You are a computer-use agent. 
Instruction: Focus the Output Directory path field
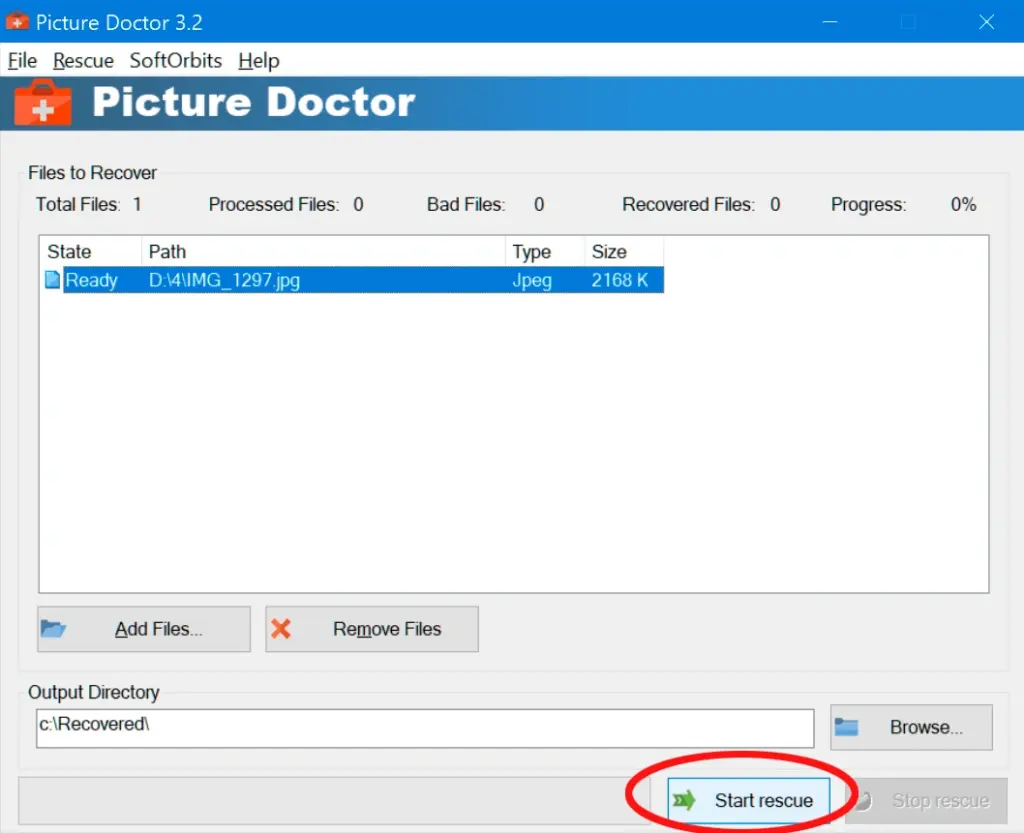(x=425, y=728)
